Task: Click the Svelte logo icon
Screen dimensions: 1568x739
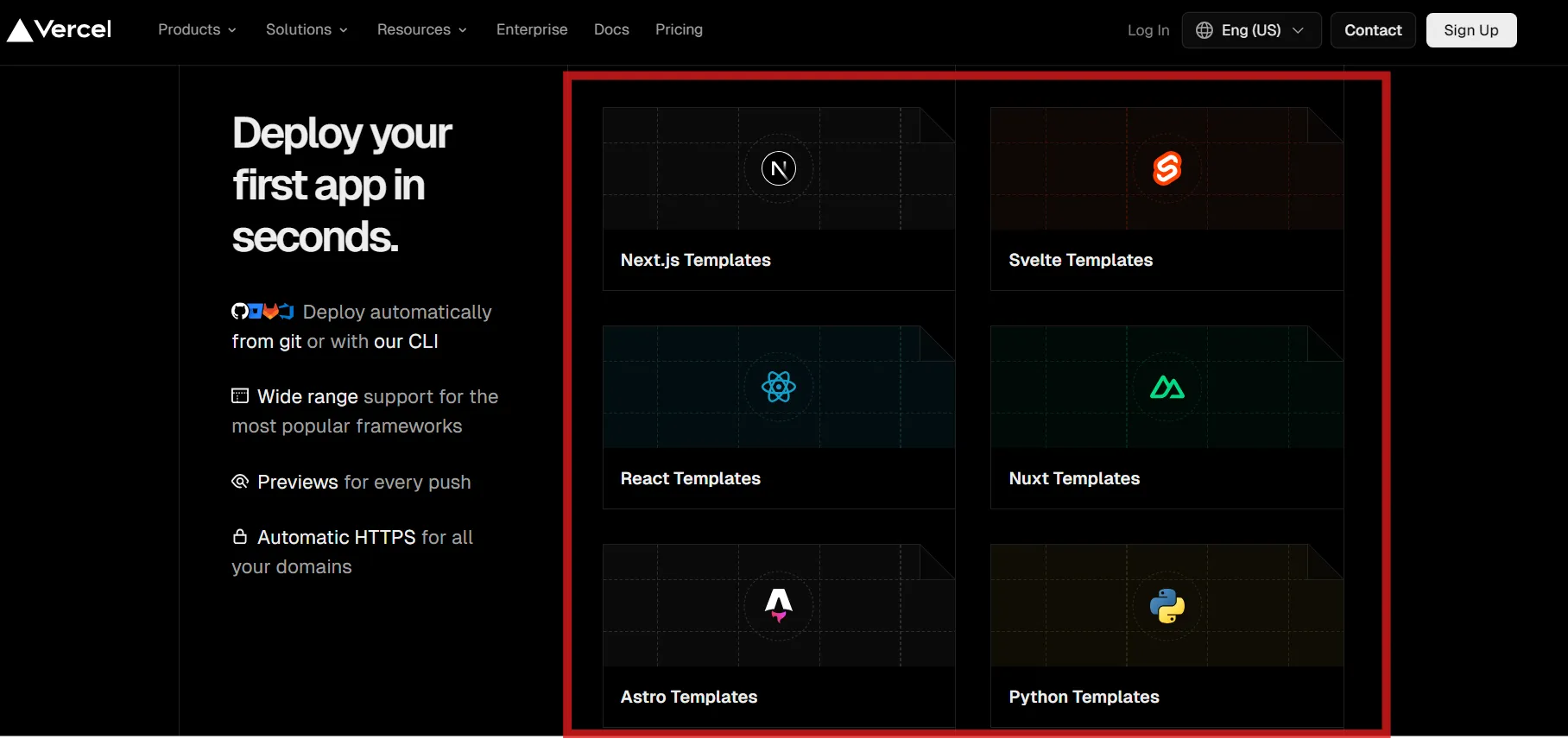Action: 1167,168
